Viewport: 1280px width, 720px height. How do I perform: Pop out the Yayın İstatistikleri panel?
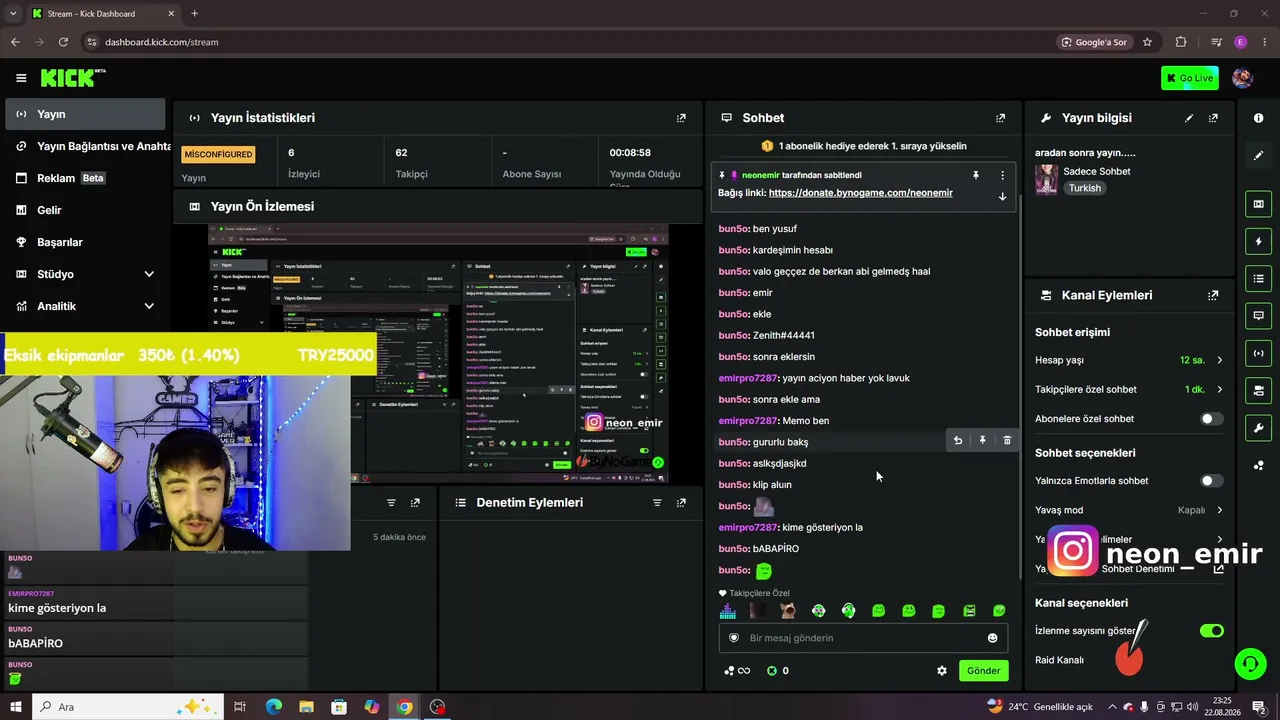[681, 118]
